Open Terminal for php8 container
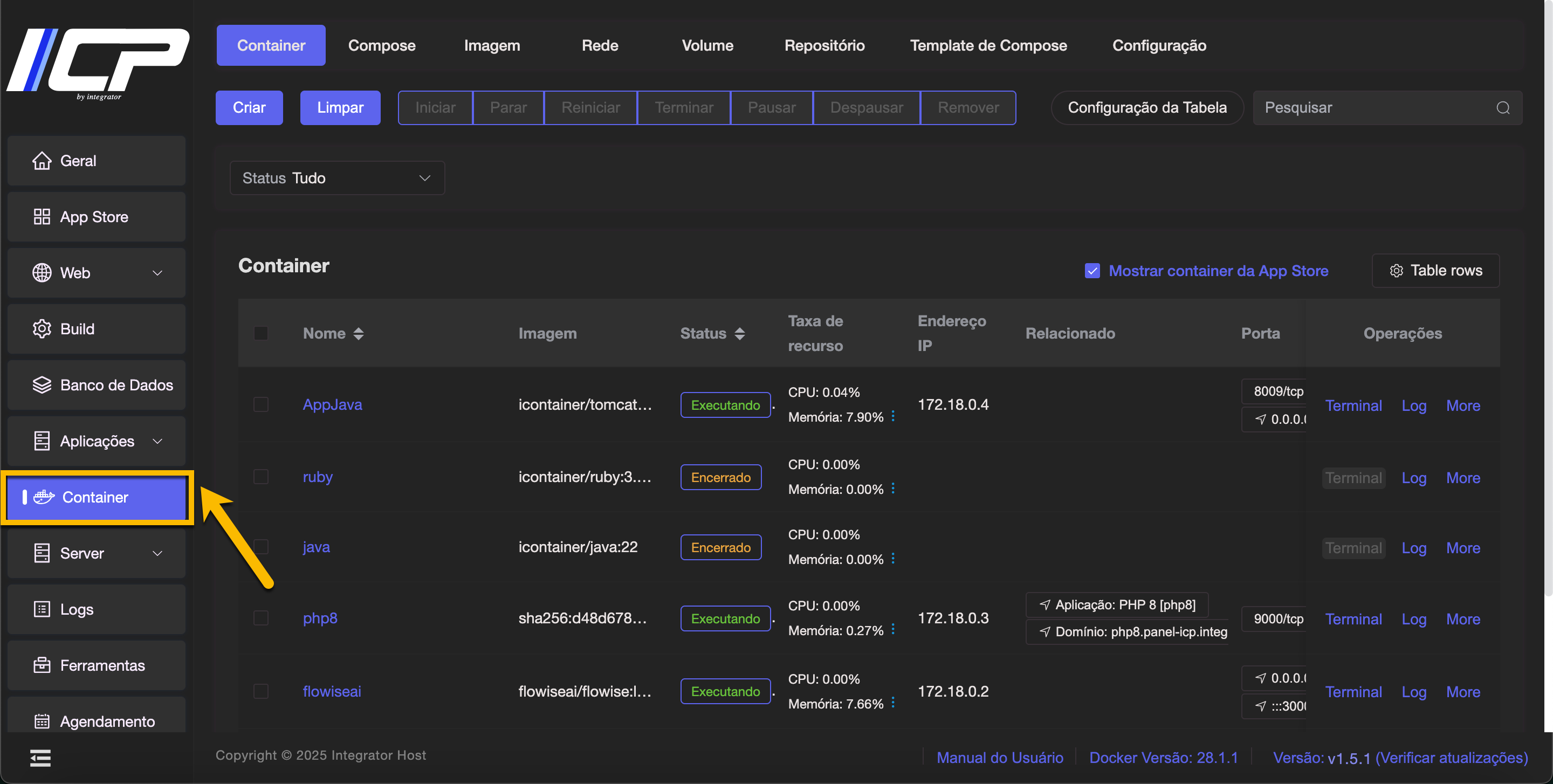The image size is (1553, 784). pos(1353,619)
